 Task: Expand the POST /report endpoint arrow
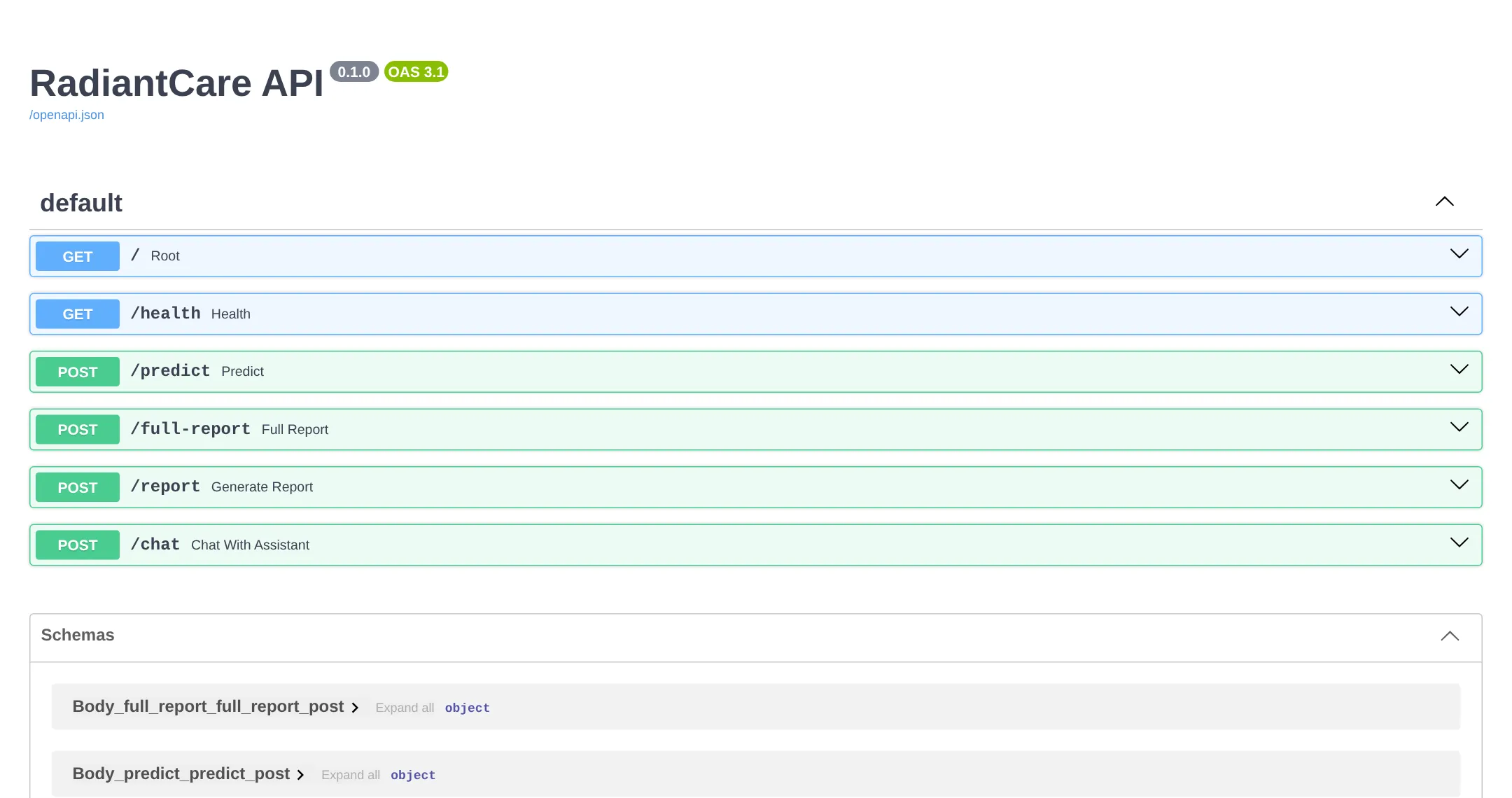click(1459, 485)
